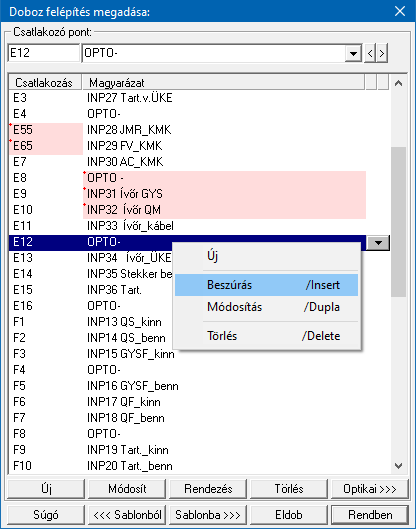Open the Súgó help button

pos(46,514)
